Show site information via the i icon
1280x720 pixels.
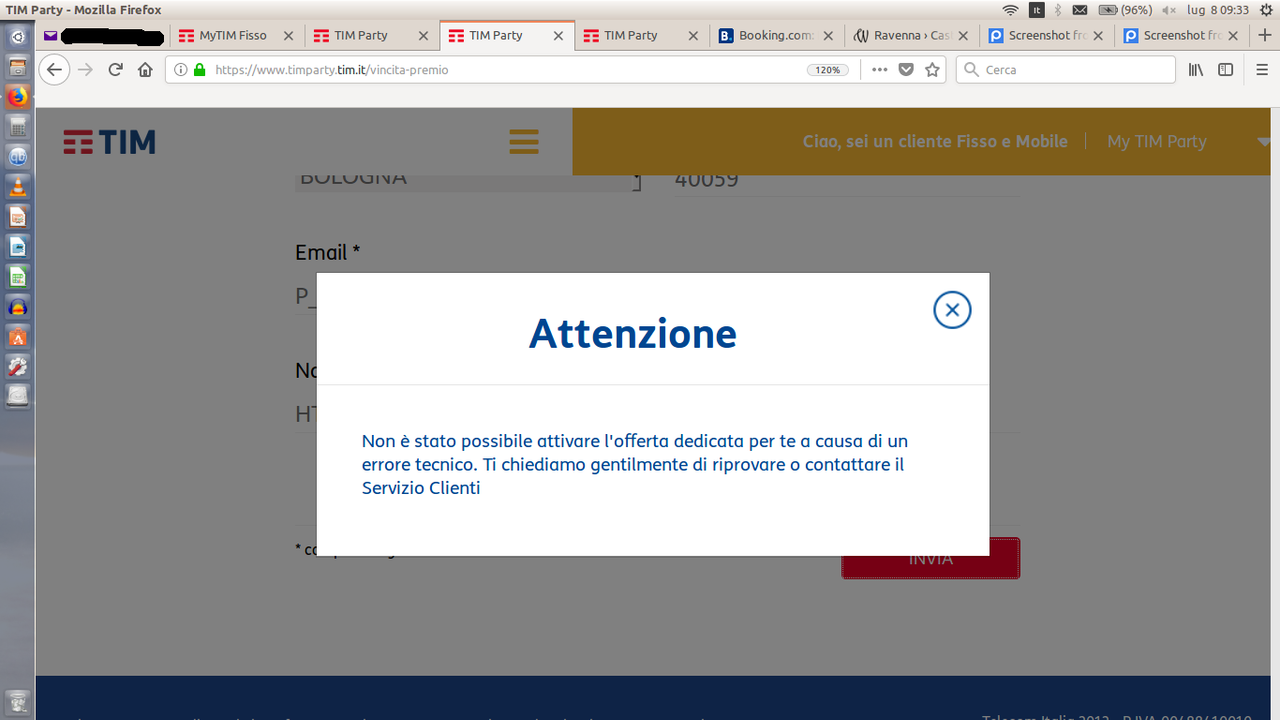pos(181,70)
